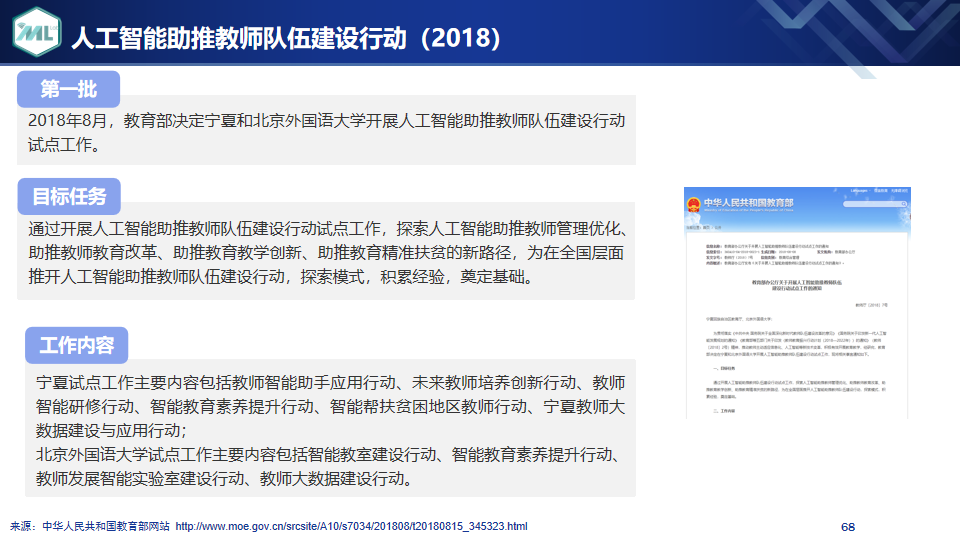Open the moe.gov.cn source URL link

pos(351,526)
